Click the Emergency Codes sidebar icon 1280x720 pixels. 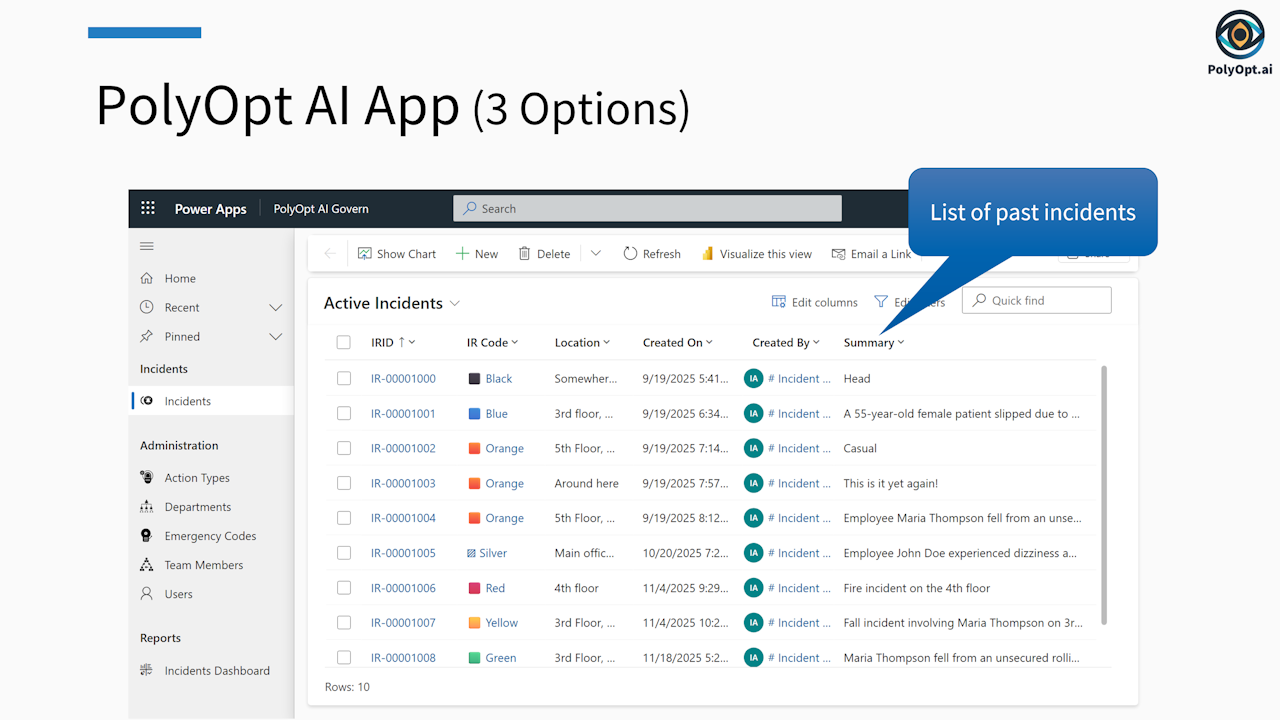(x=147, y=536)
